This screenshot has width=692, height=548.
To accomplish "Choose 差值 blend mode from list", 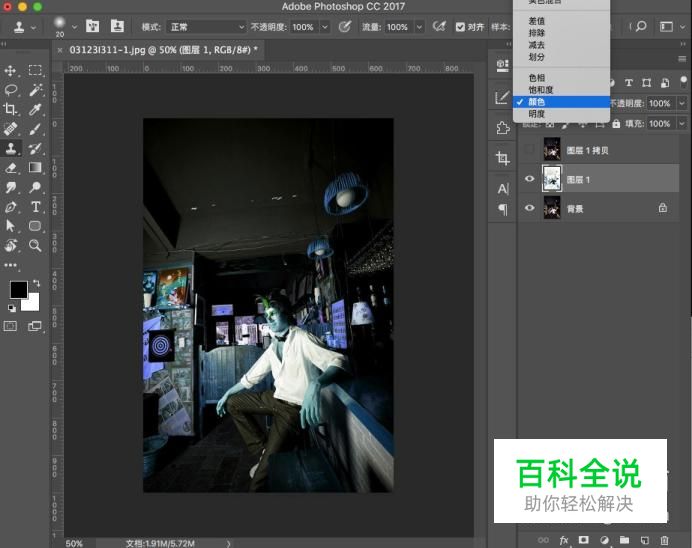I will pyautogui.click(x=537, y=21).
